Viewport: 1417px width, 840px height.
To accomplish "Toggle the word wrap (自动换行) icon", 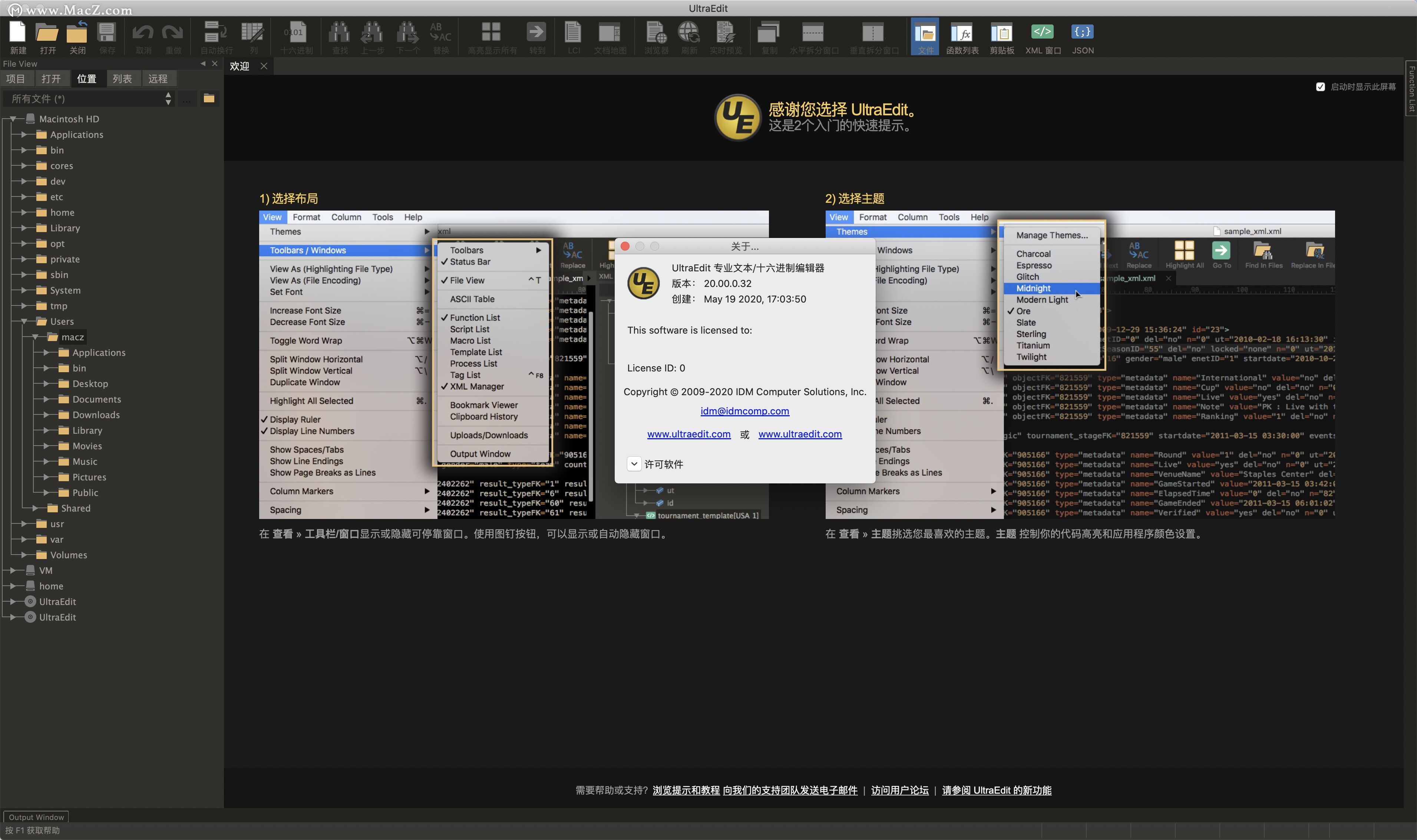I will point(215,33).
